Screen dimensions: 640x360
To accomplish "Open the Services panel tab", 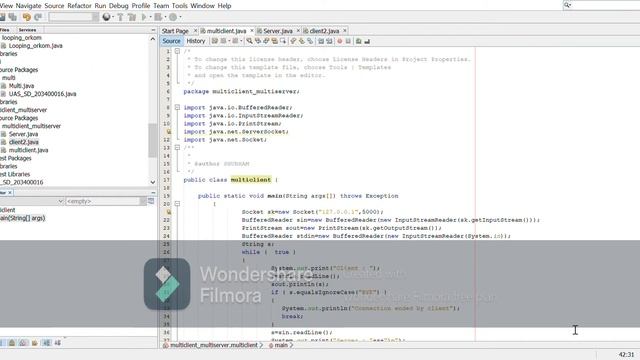I will click(27, 30).
